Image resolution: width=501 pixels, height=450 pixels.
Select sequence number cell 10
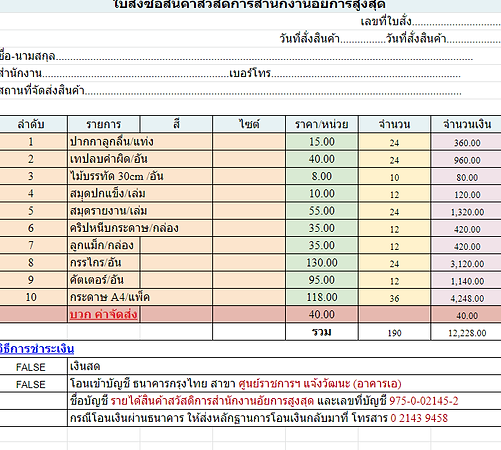[33, 297]
